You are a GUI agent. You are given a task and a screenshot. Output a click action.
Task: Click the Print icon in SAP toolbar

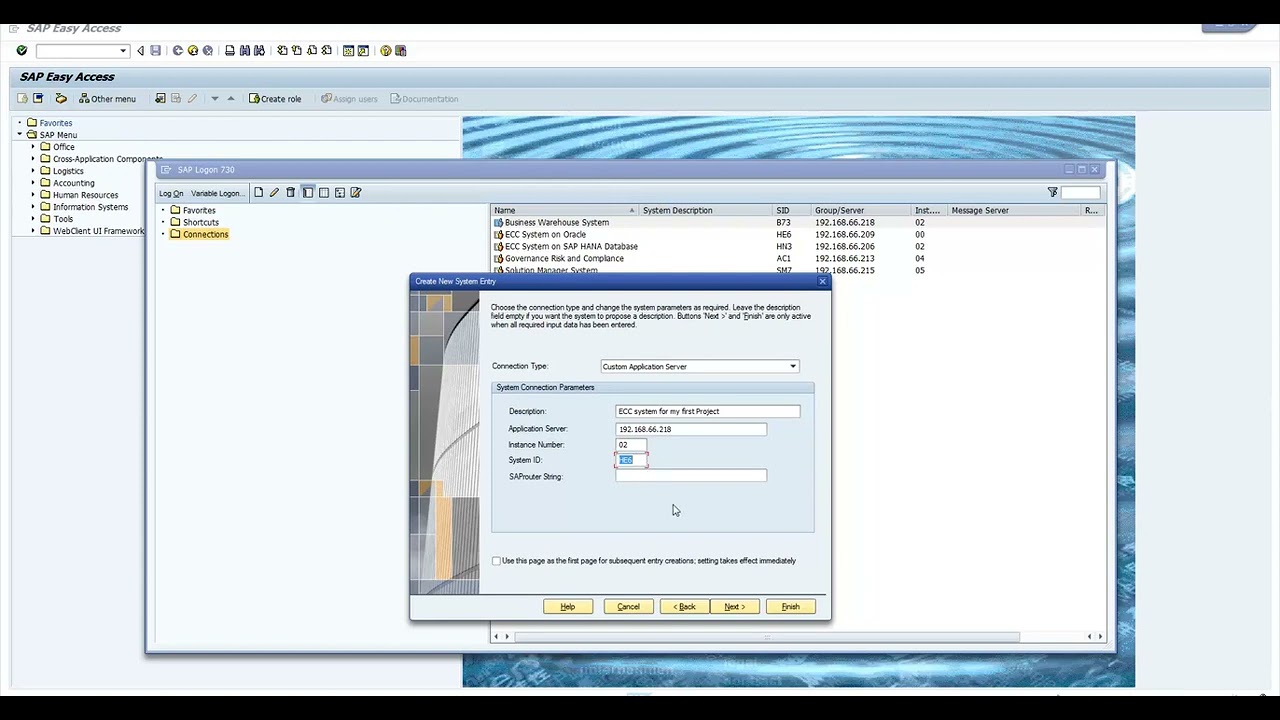point(230,50)
